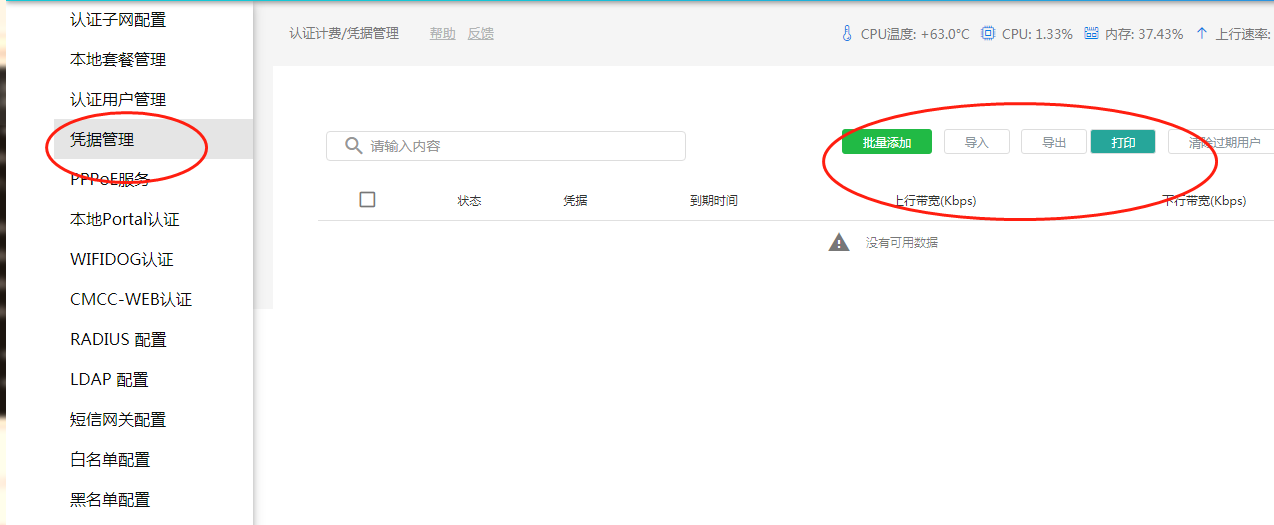Toggle the select-all checkbox in table header

pyautogui.click(x=367, y=200)
